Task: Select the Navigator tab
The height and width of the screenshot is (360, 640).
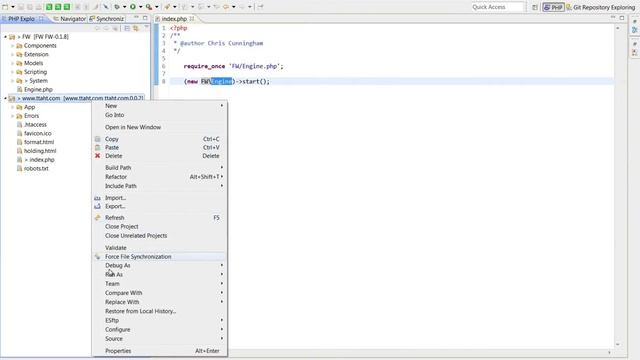Action: [x=69, y=19]
